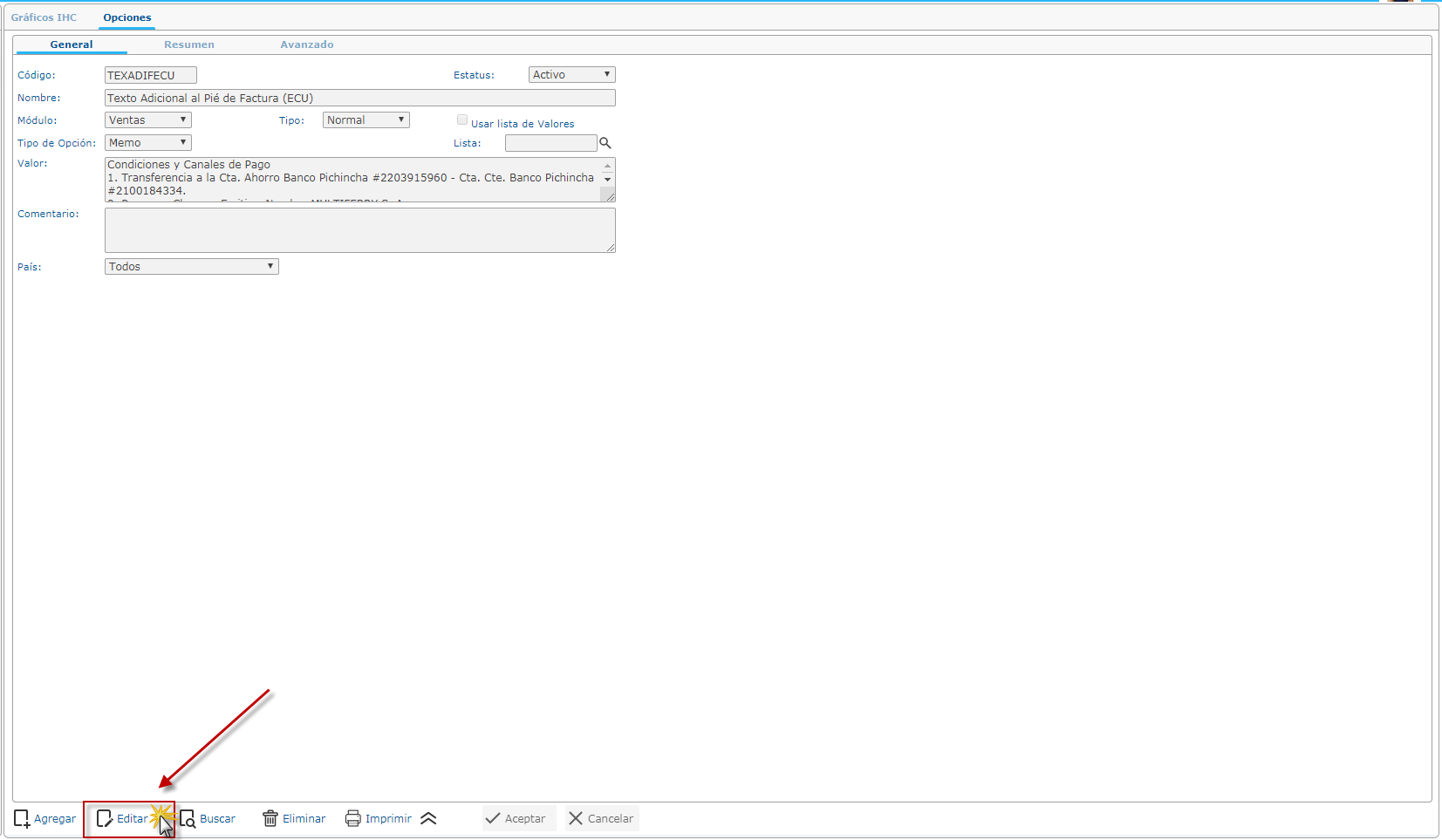Click the Imprimir button label

click(x=388, y=819)
